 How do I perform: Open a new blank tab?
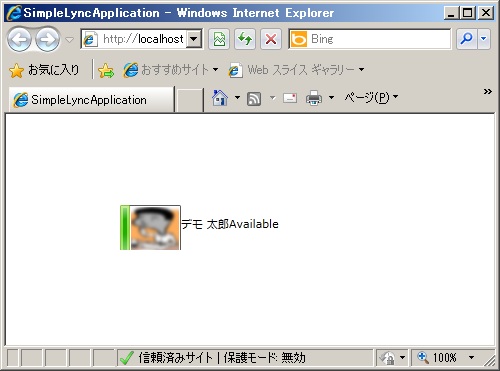pos(190,100)
